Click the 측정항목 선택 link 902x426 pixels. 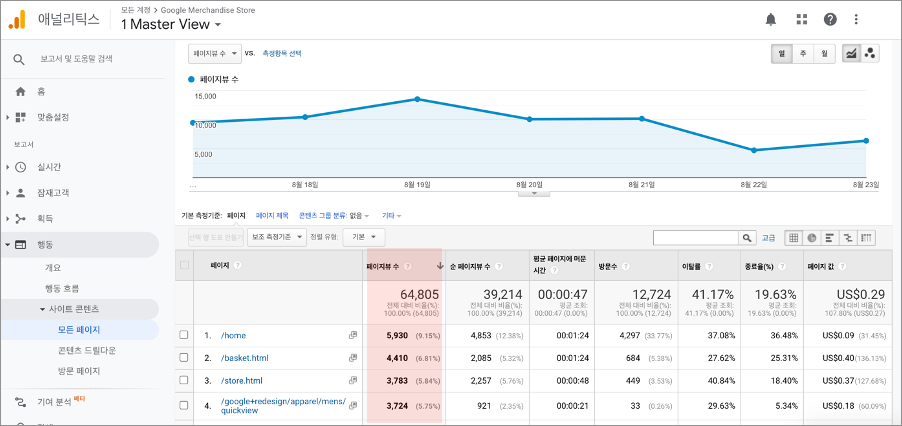click(x=282, y=53)
